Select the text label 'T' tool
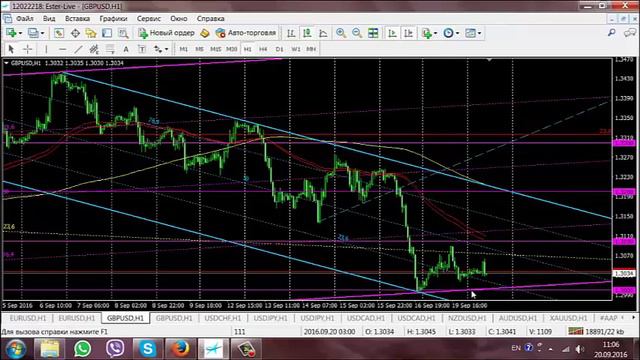The height and width of the screenshot is (360, 640). point(142,49)
